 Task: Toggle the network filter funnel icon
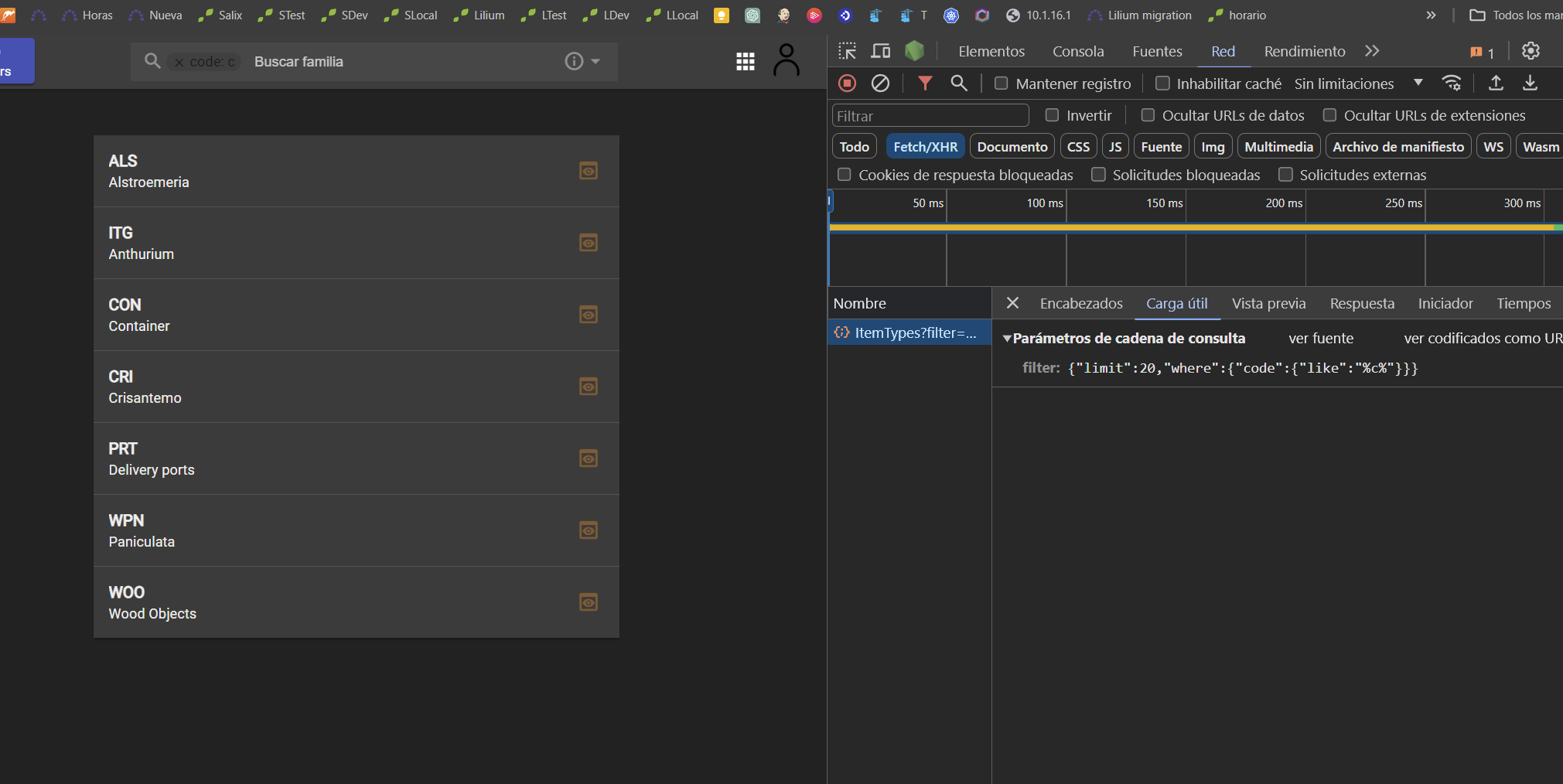tap(925, 83)
